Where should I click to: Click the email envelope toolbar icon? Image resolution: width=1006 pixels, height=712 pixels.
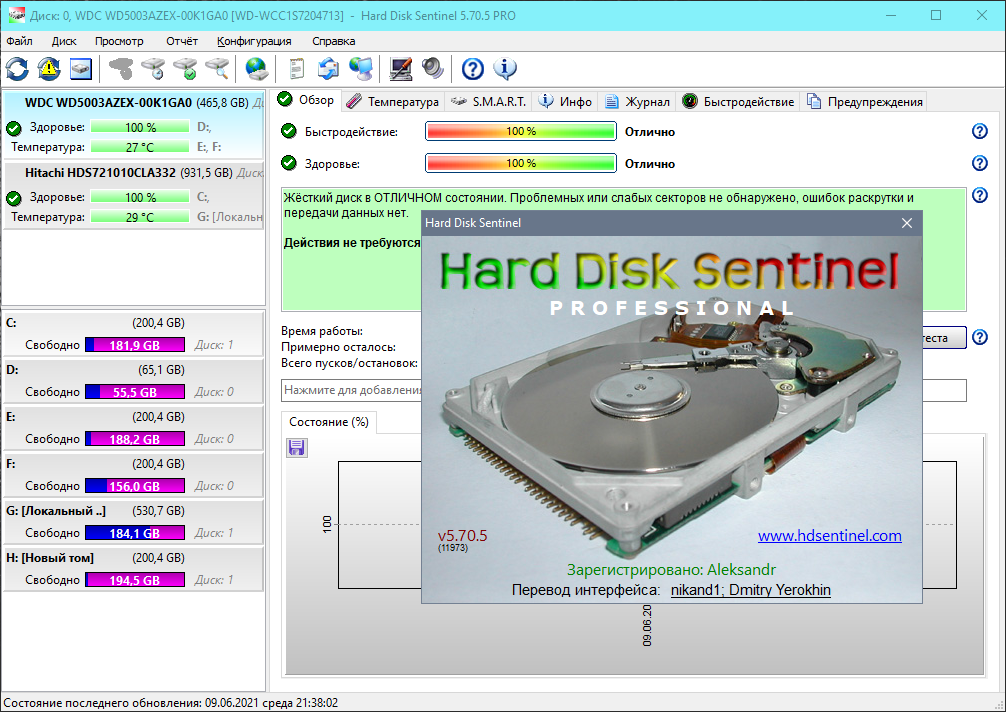tap(328, 69)
